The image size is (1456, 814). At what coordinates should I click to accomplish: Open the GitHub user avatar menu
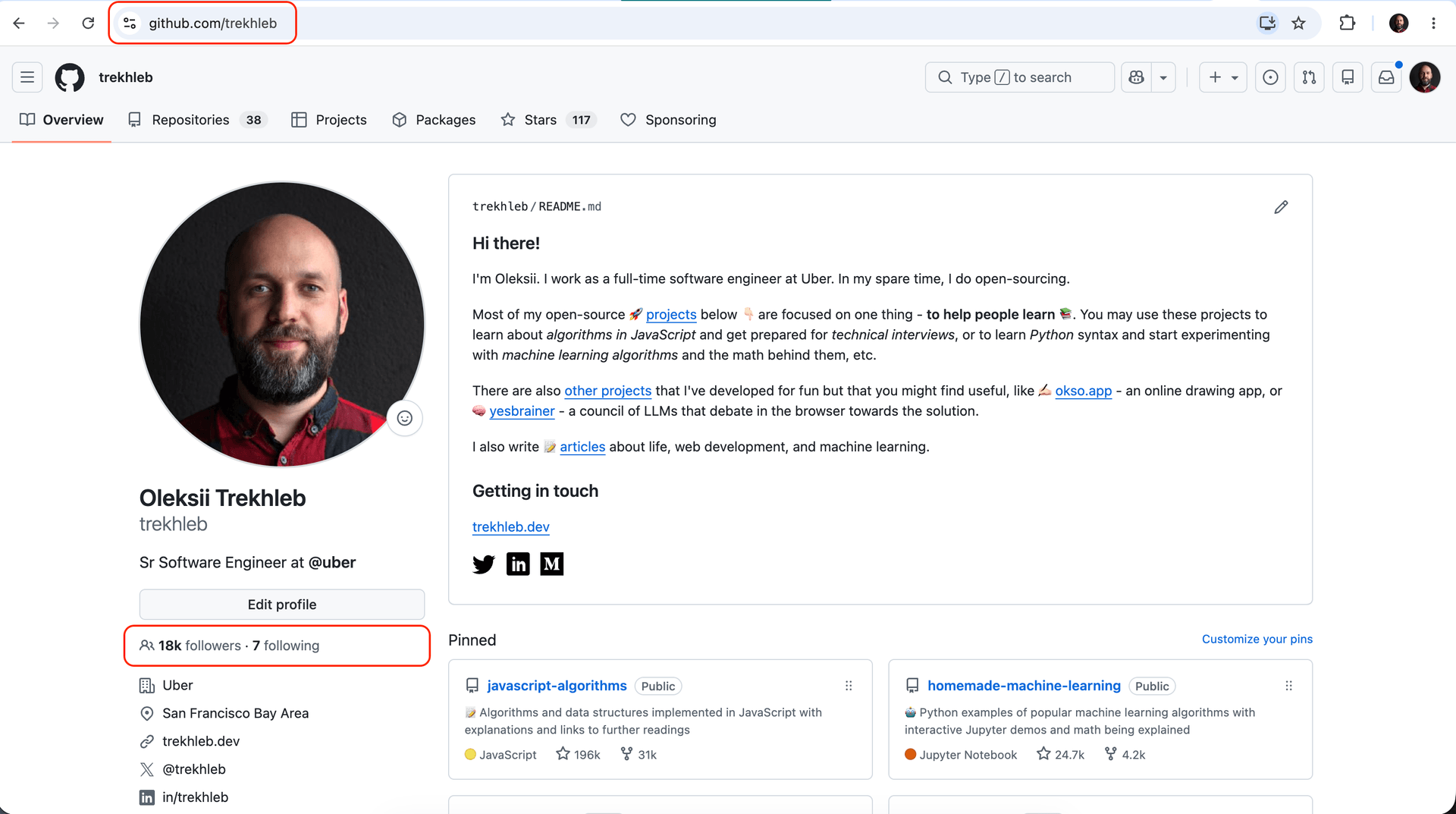[x=1425, y=77]
